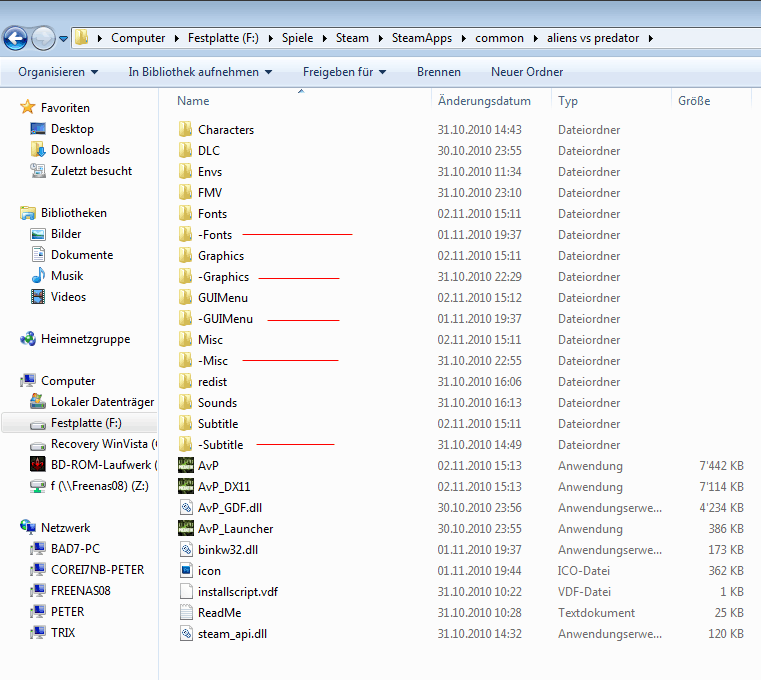Select Favoriten star icon in sidebar

pos(28,107)
